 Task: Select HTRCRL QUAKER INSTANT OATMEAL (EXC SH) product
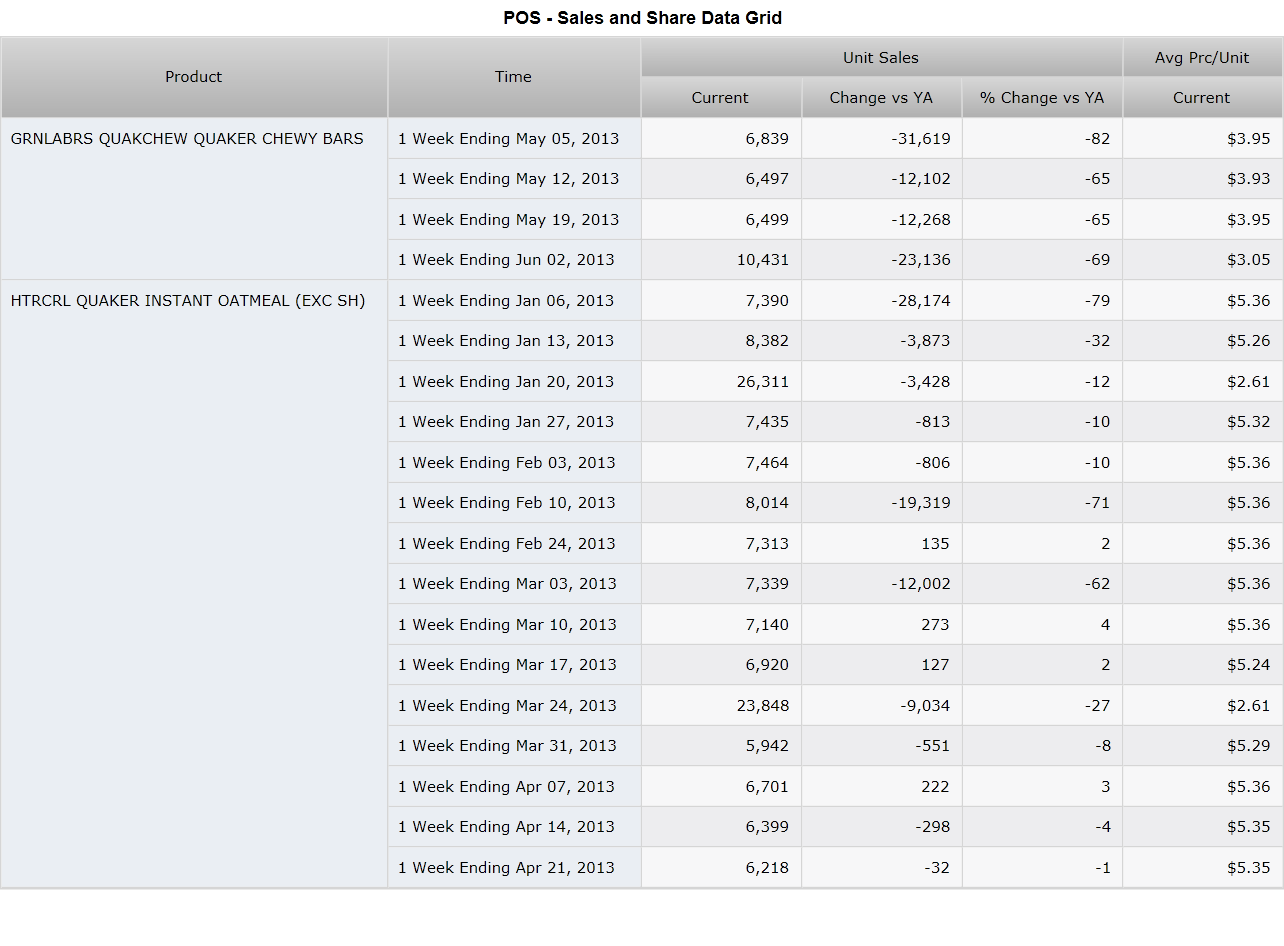188,301
